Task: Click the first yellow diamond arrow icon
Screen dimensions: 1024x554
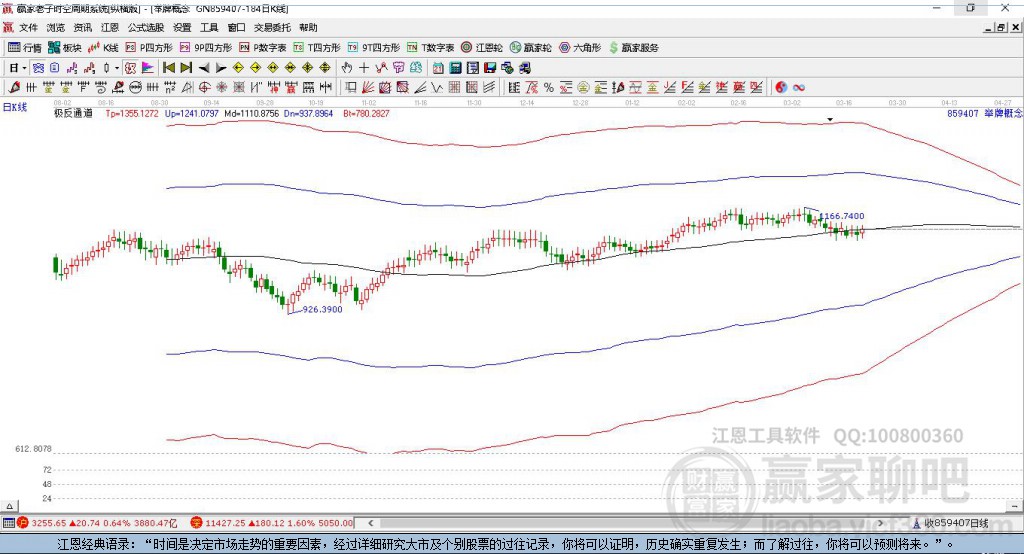Action: tap(238, 68)
